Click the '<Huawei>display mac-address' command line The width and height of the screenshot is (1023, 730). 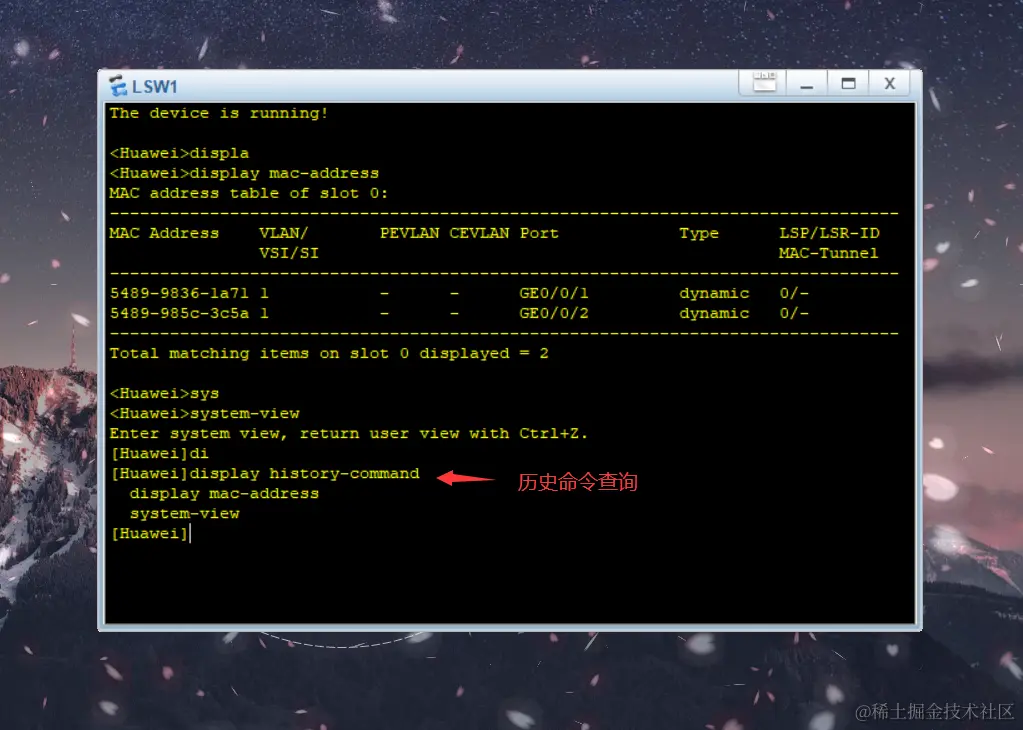click(x=244, y=173)
